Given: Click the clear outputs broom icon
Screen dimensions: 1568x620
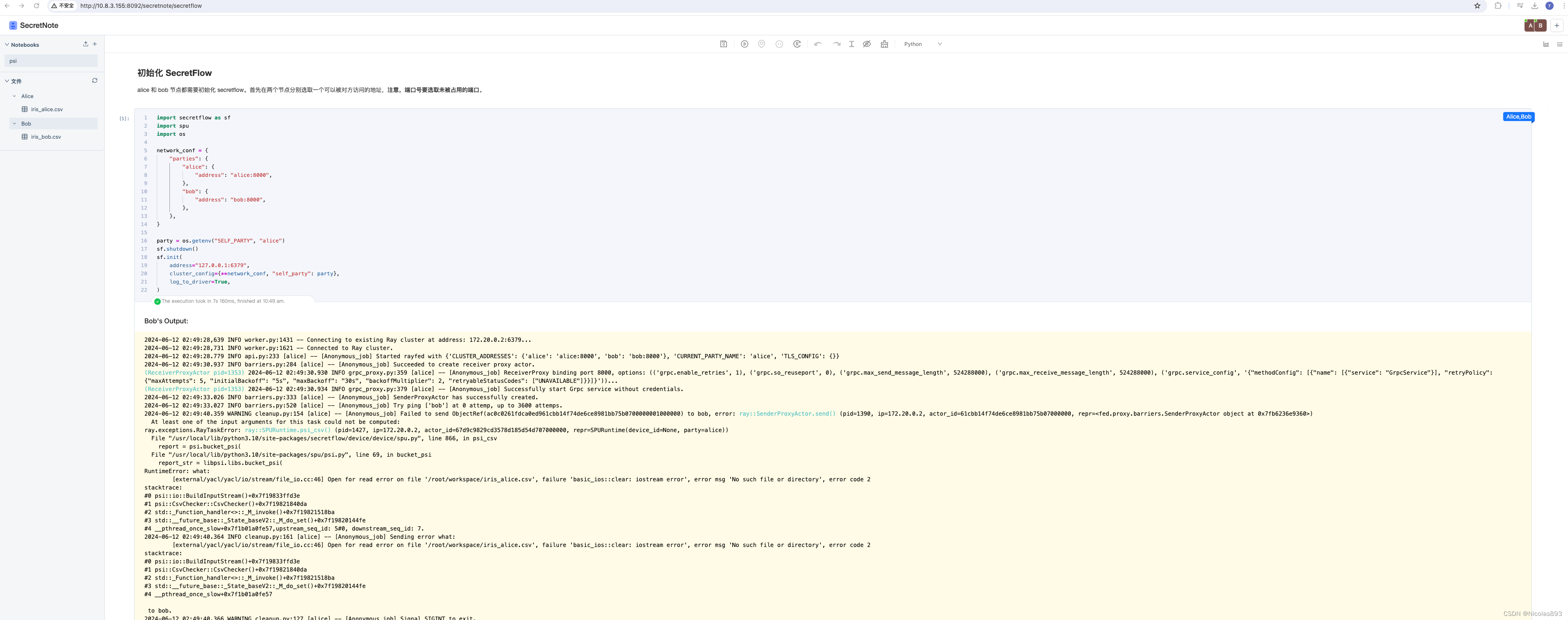Looking at the screenshot, I should 884,44.
